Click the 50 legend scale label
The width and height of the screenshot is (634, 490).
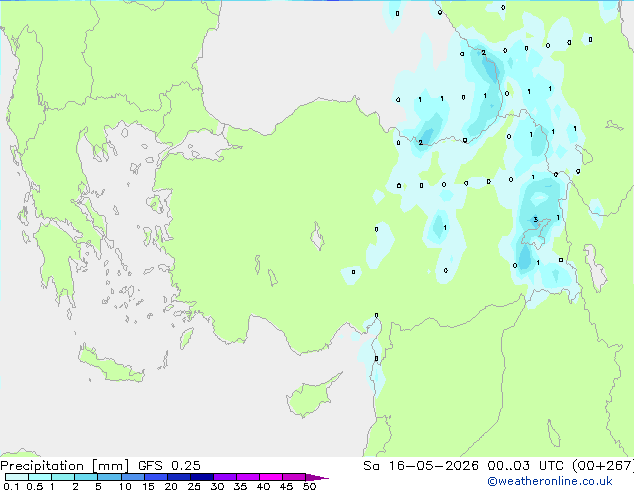point(310,486)
